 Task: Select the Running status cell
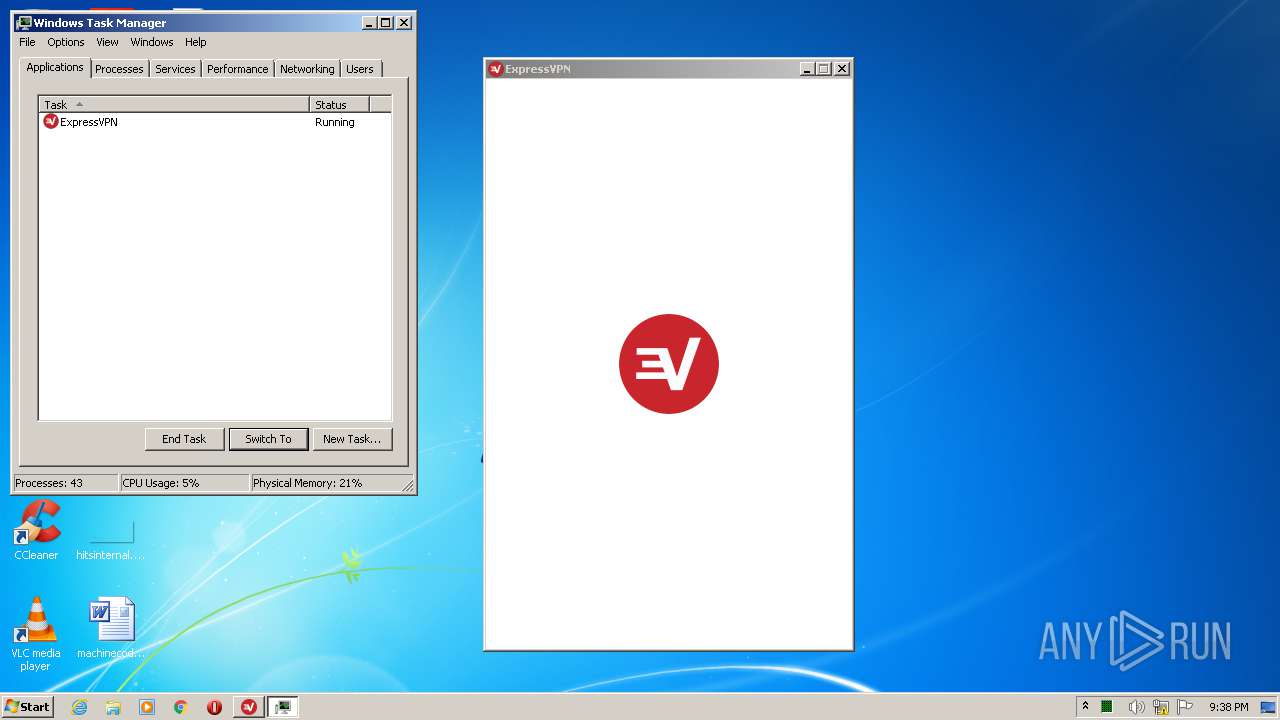click(335, 122)
